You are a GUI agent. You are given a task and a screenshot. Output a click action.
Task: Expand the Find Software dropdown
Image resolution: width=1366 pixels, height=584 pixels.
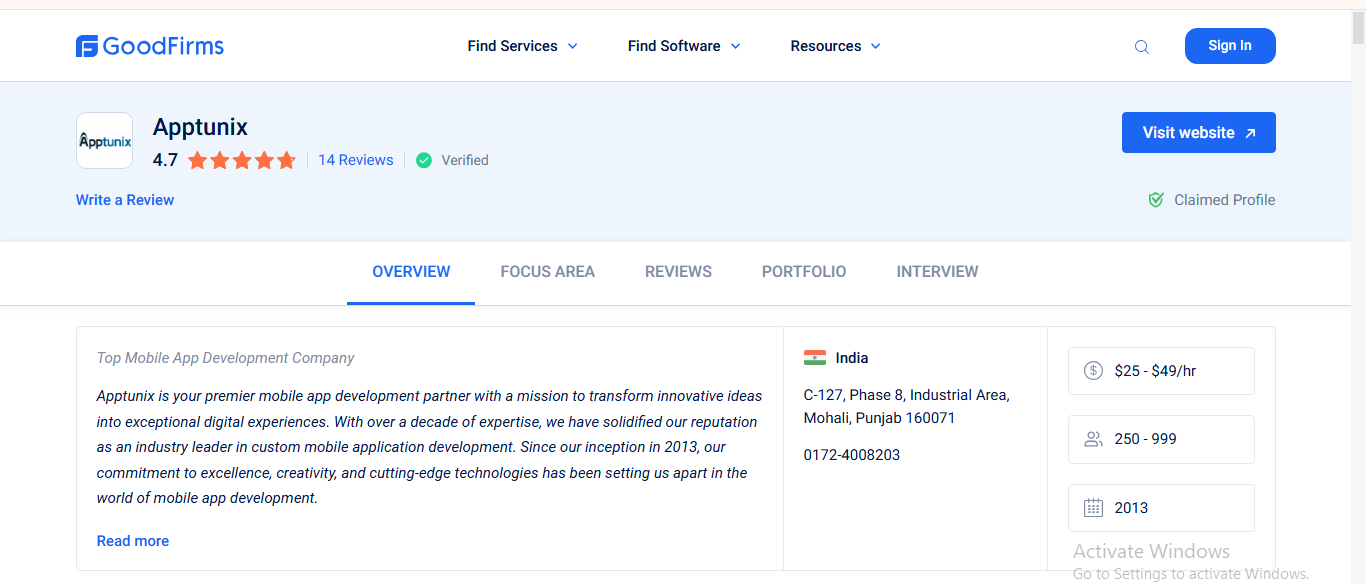(x=685, y=46)
